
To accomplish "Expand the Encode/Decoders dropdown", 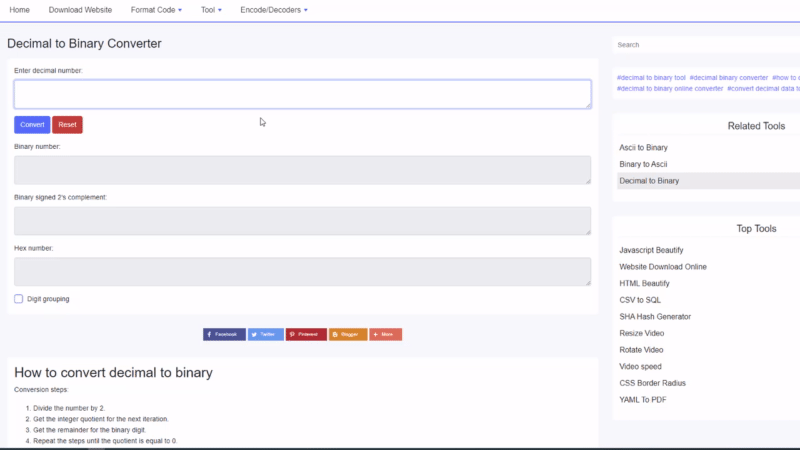I will click(x=274, y=10).
